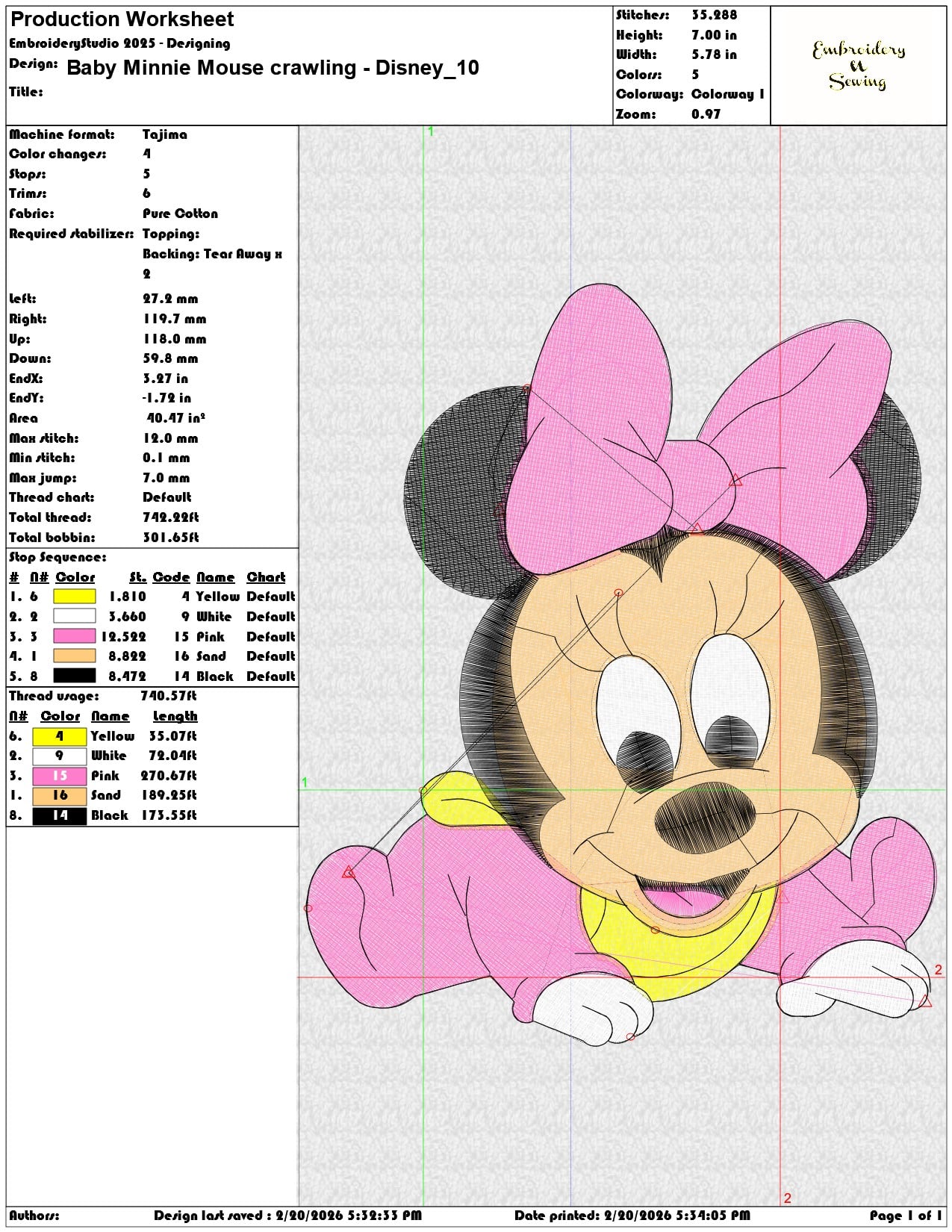Click the White thread length '72.04ft'

tap(173, 756)
